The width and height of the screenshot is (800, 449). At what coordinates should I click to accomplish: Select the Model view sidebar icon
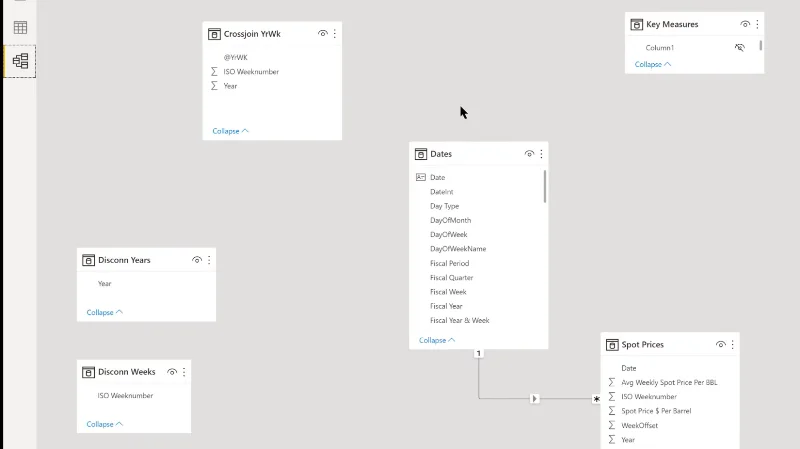[x=20, y=61]
